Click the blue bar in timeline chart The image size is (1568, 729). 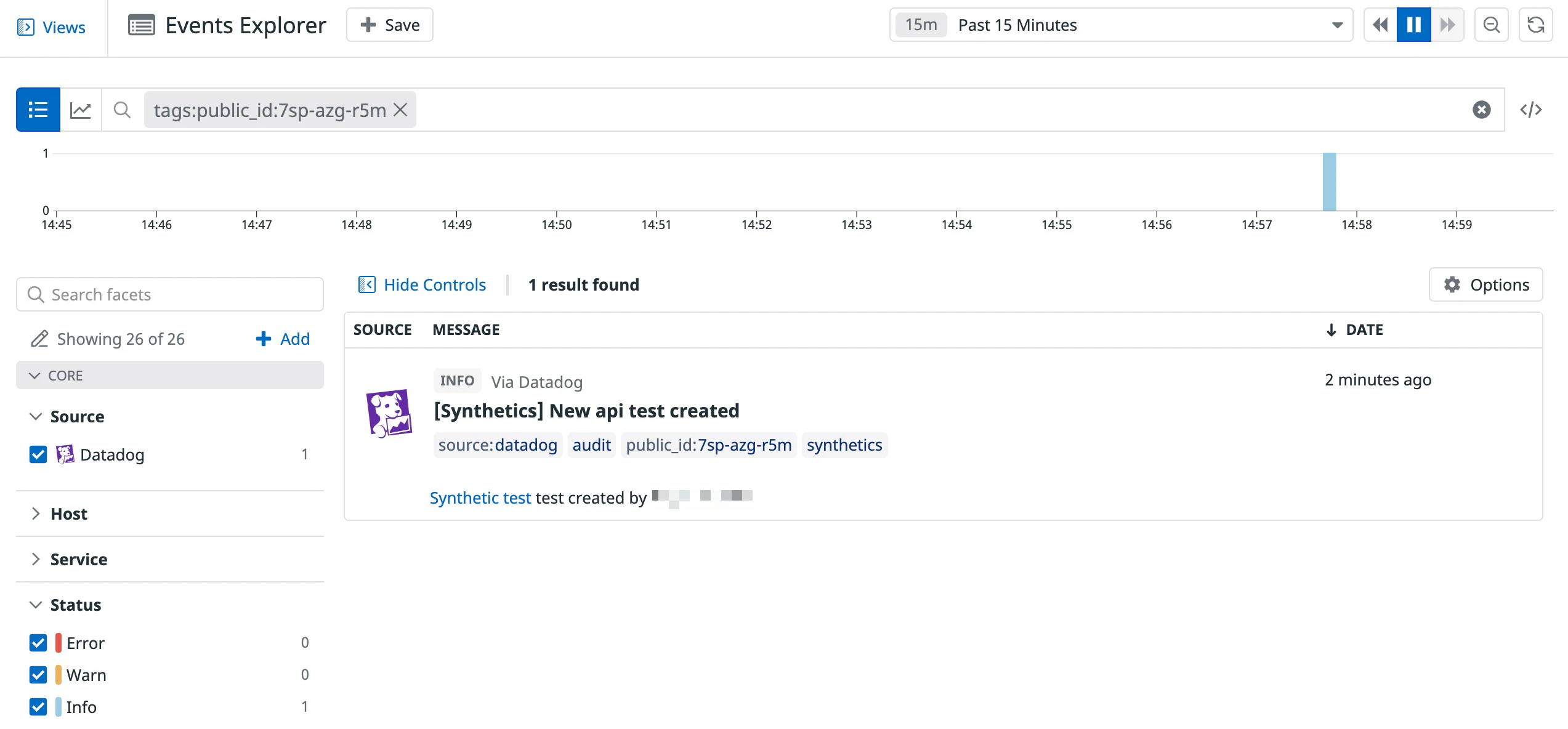[1329, 182]
